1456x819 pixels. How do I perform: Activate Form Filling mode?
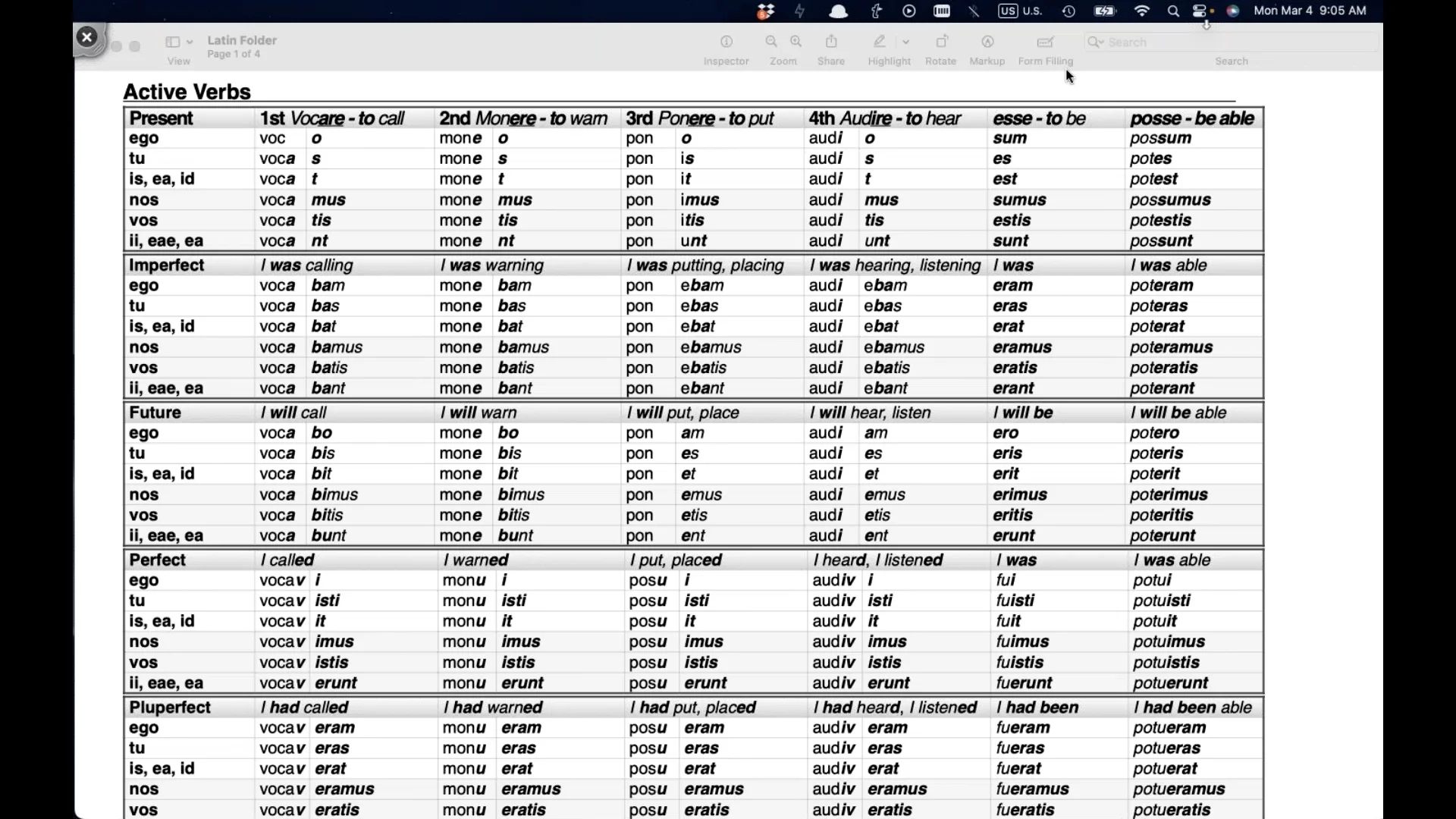(x=1045, y=42)
